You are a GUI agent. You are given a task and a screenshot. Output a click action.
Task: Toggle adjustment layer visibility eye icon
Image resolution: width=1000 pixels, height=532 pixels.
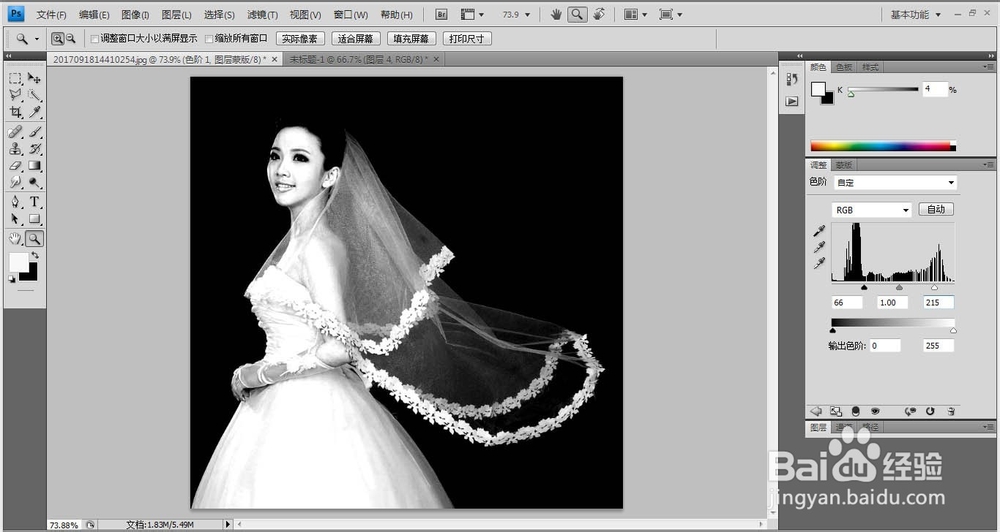click(x=875, y=411)
